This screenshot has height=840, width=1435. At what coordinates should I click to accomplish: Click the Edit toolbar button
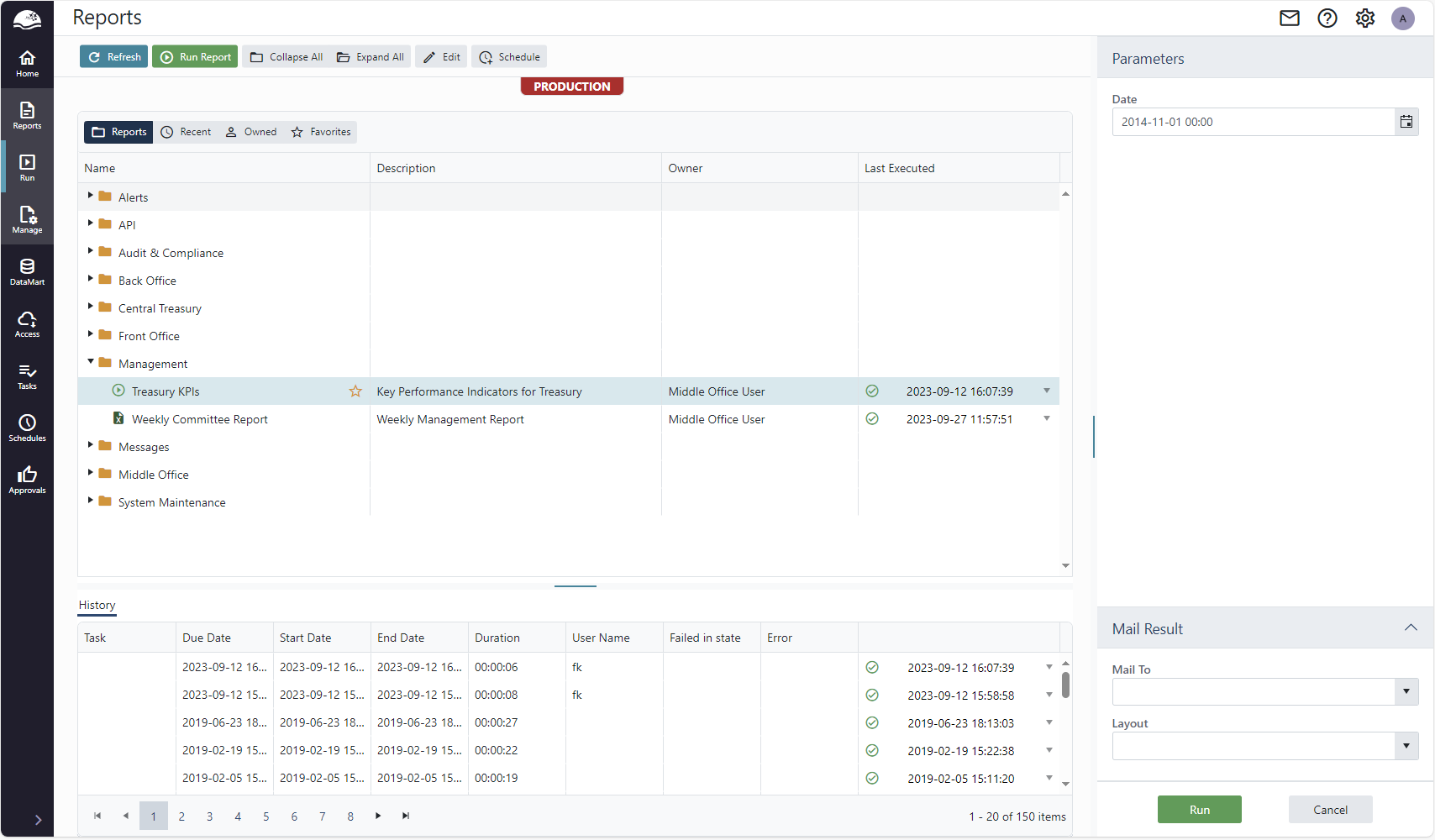click(x=441, y=56)
